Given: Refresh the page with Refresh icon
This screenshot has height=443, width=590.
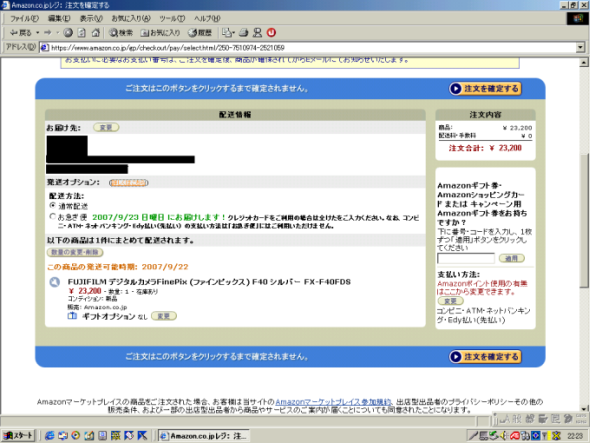Looking at the screenshot, I should [82, 33].
